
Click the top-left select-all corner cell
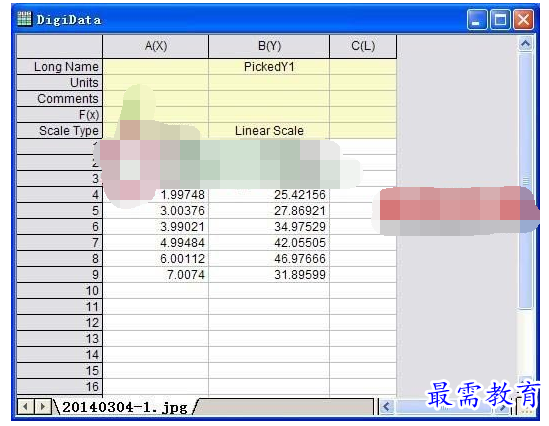pyautogui.click(x=60, y=46)
